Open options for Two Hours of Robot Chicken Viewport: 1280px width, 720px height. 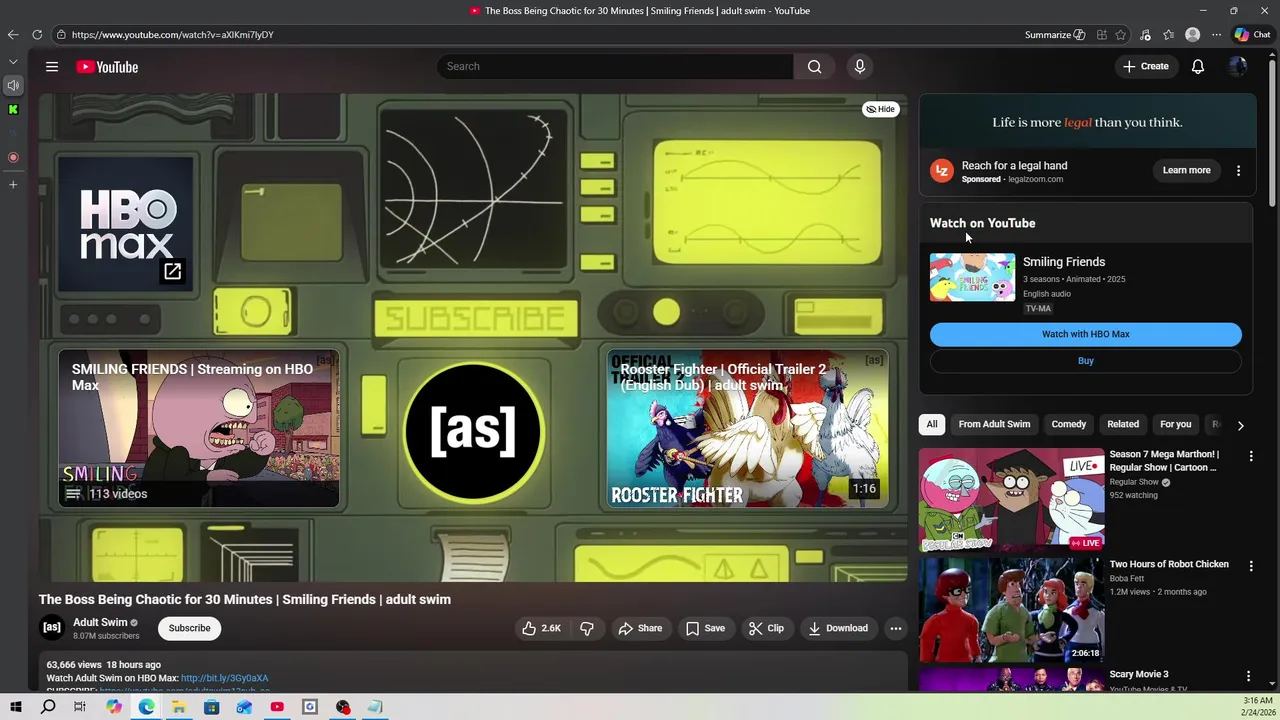pos(1250,566)
